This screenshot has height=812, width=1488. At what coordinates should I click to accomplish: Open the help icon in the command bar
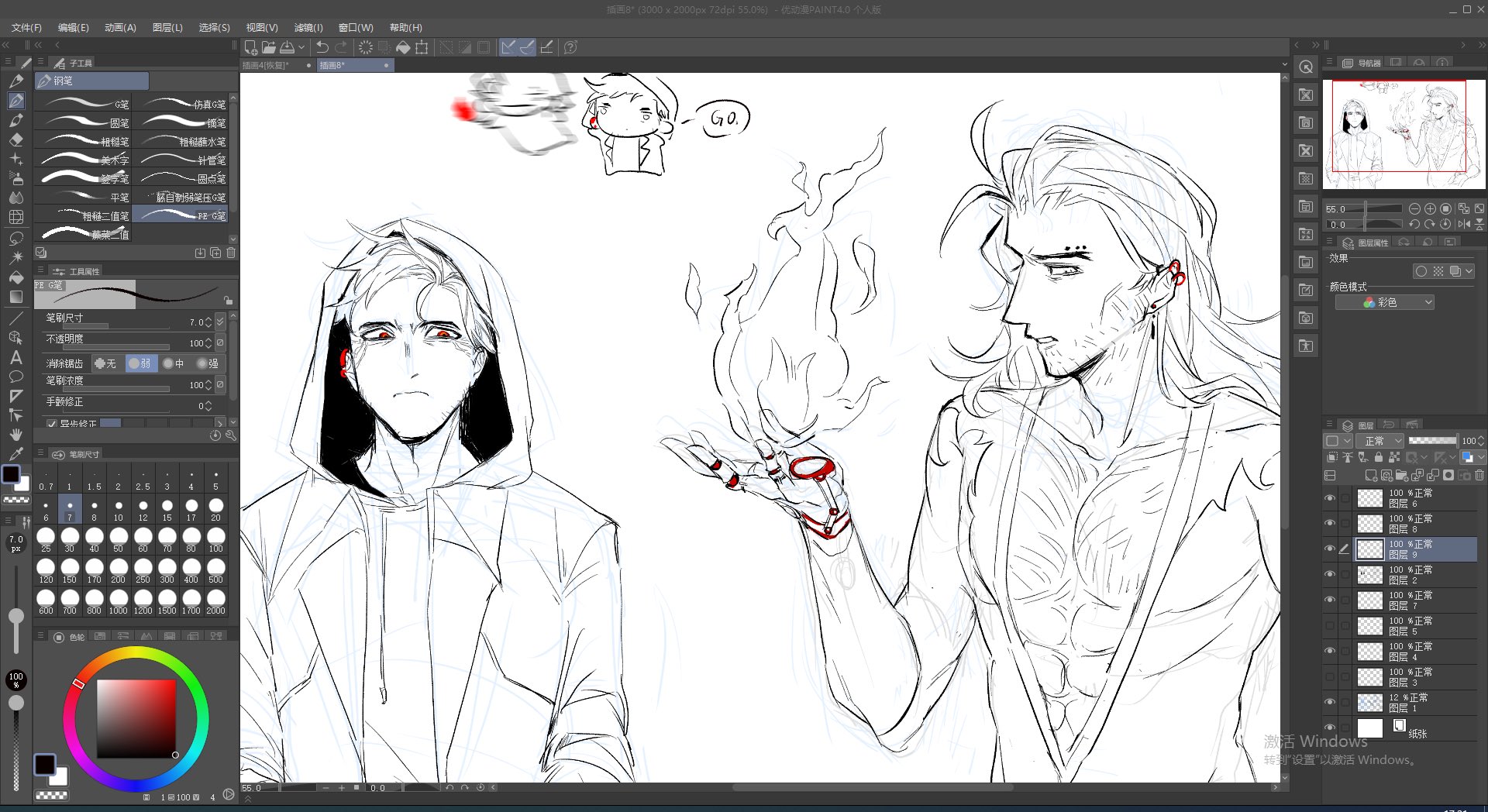[570, 47]
